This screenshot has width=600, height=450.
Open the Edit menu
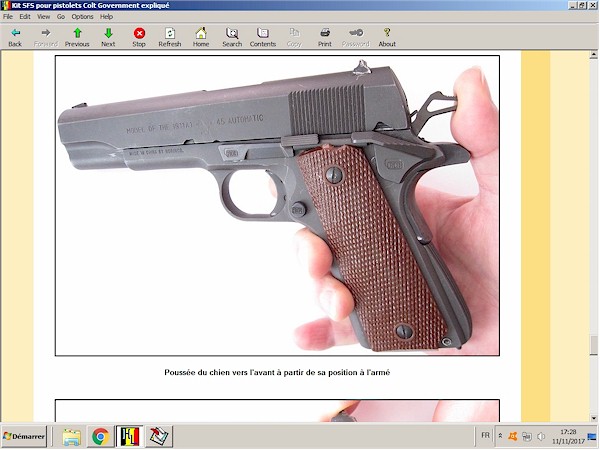[25, 16]
